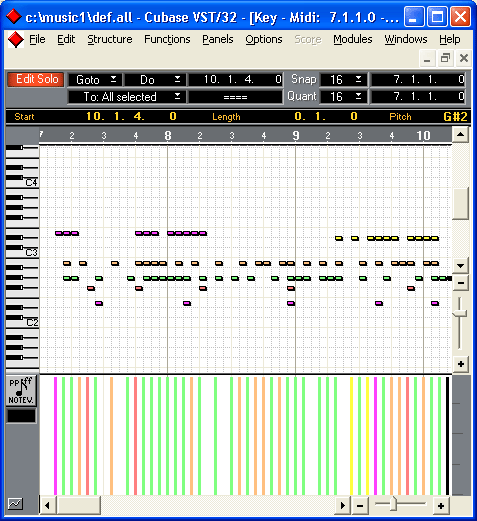The width and height of the screenshot is (477, 521).
Task: Click bar 10 in the ruler
Action: pyautogui.click(x=423, y=136)
